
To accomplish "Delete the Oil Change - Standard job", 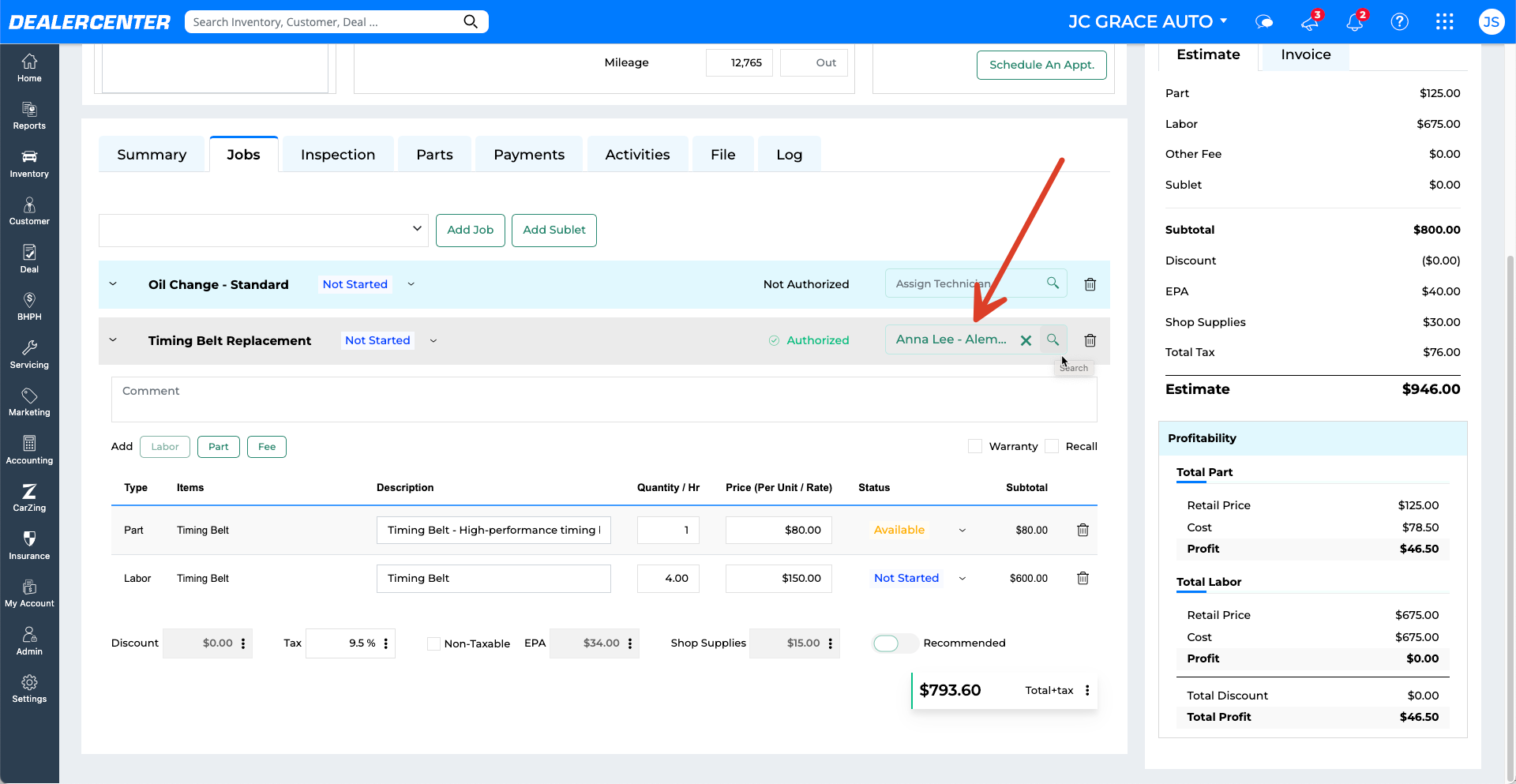I will (1090, 284).
